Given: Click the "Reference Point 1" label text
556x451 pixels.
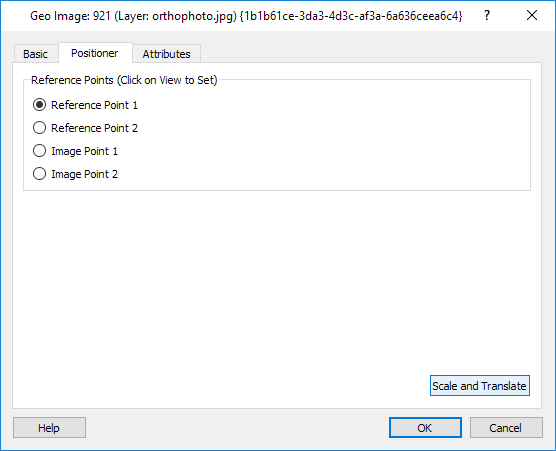Looking at the screenshot, I should pos(94,105).
